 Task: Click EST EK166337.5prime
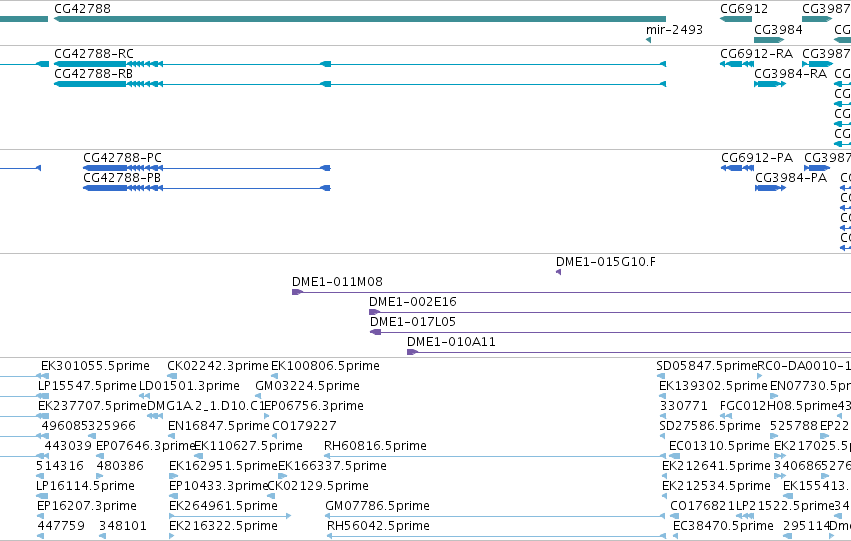pyautogui.click(x=283, y=476)
